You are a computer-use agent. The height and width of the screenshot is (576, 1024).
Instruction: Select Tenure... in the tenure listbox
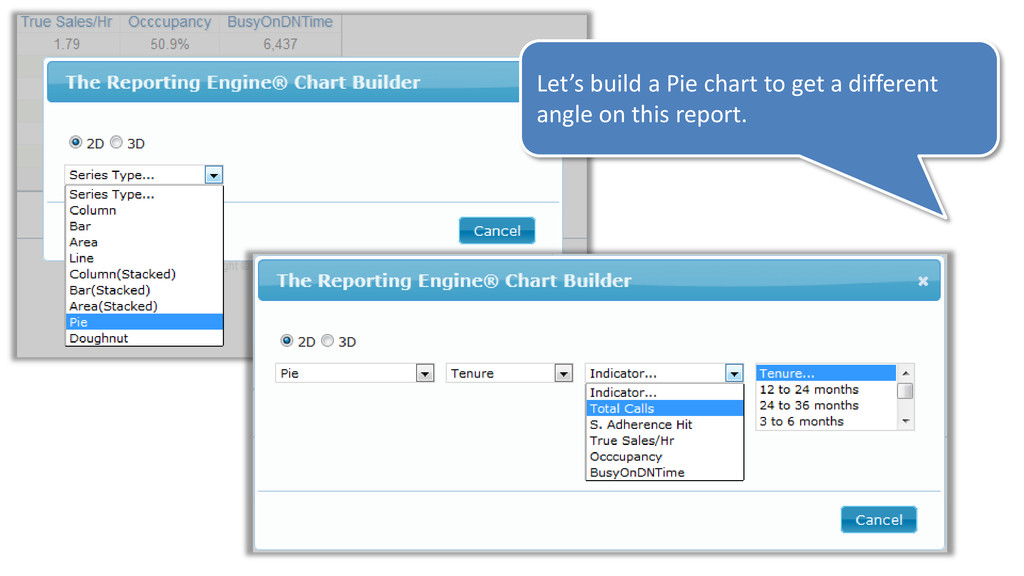(826, 374)
